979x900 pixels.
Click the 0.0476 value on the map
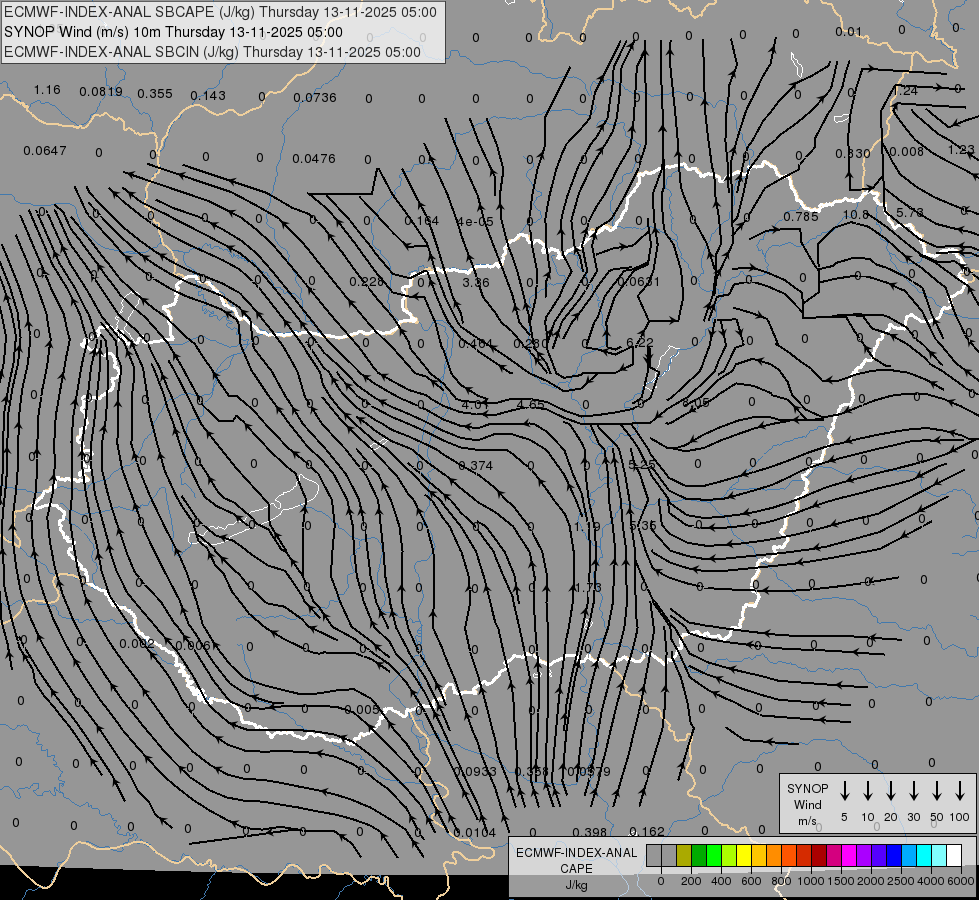(314, 159)
